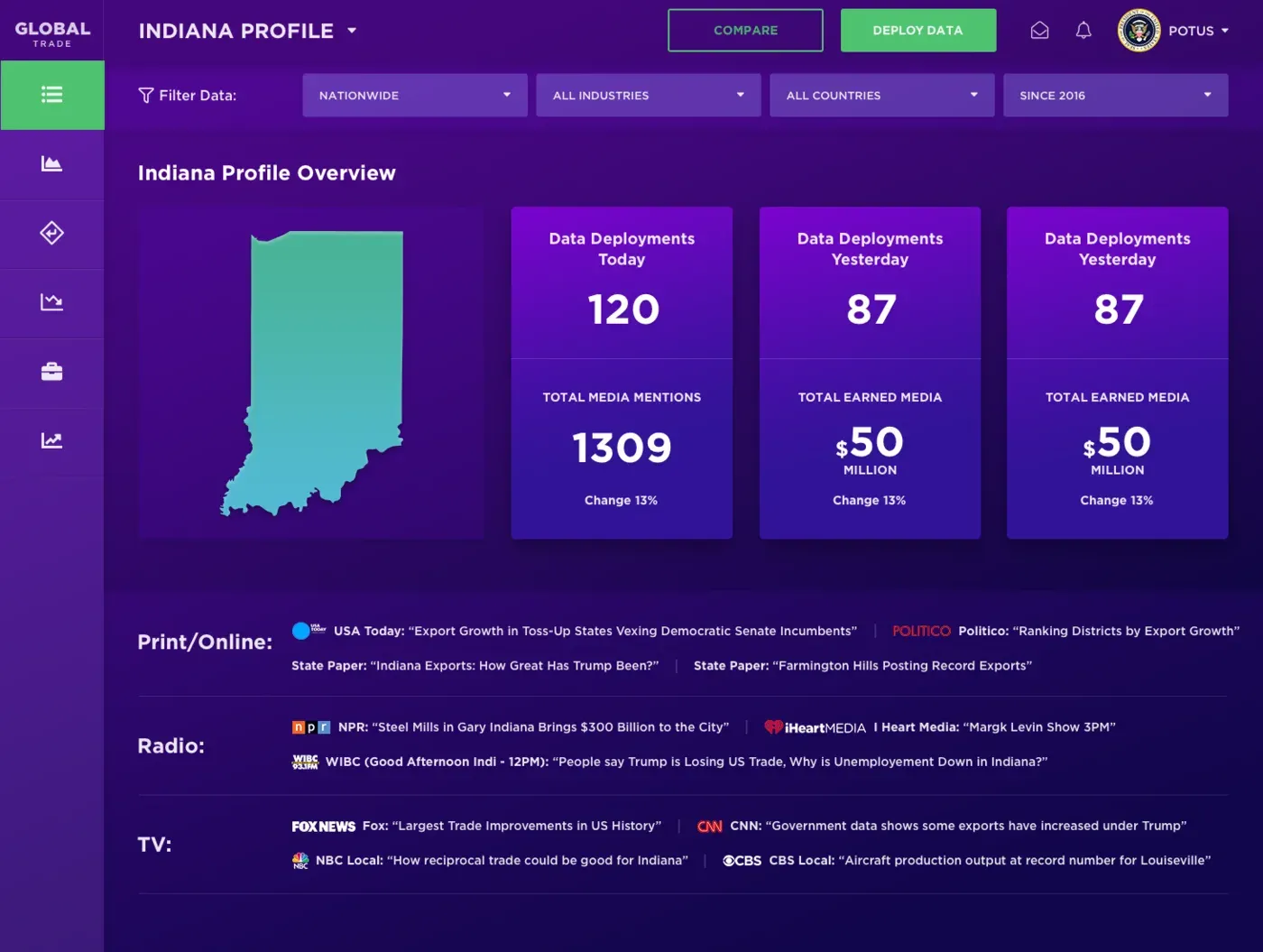Click the iHeartMedia logo
This screenshot has height=952, width=1263.
(x=816, y=727)
